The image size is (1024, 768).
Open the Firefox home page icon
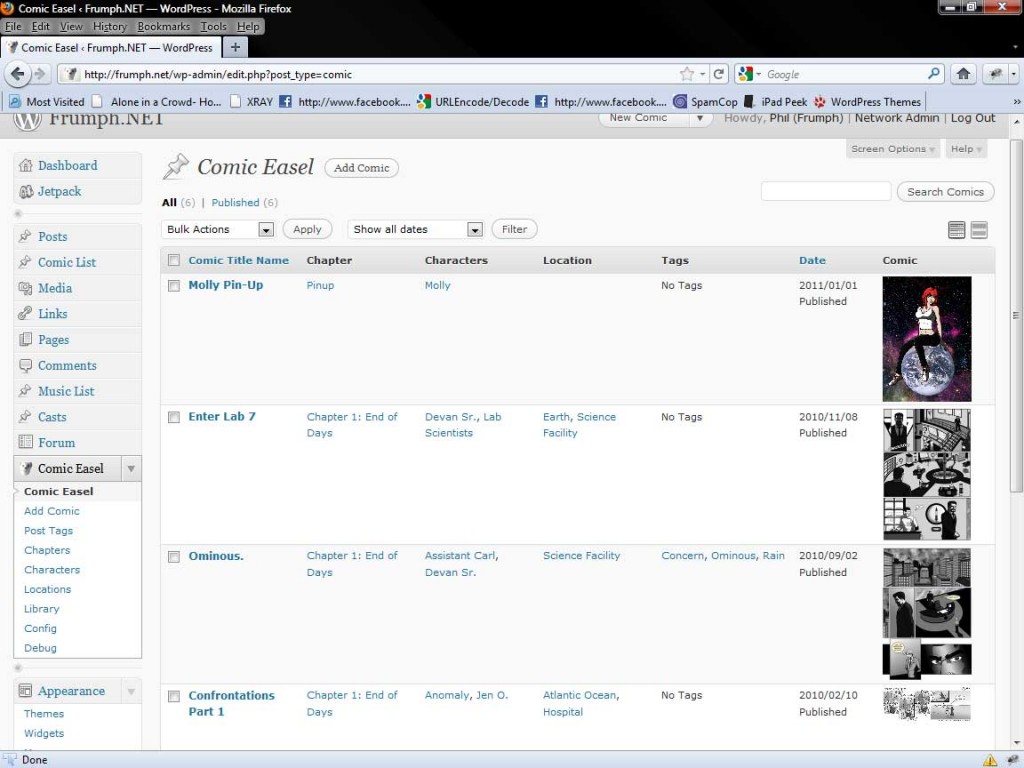963,74
